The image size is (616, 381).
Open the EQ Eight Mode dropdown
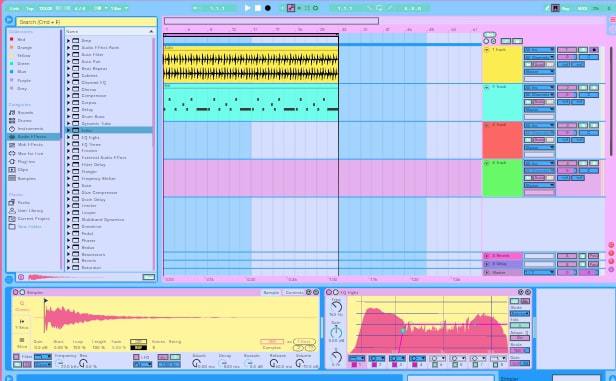coord(519,313)
